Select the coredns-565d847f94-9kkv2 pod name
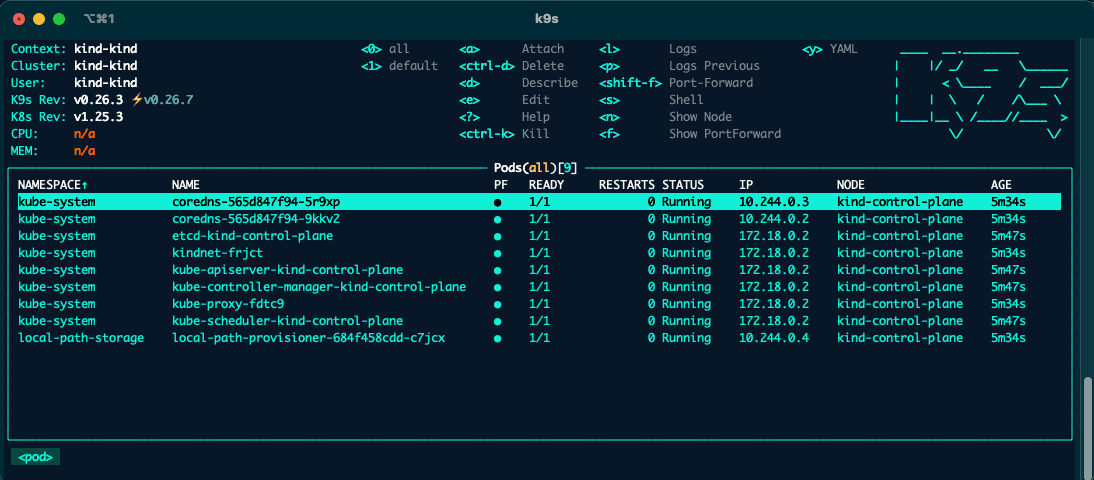This screenshot has width=1094, height=480. tap(255, 219)
